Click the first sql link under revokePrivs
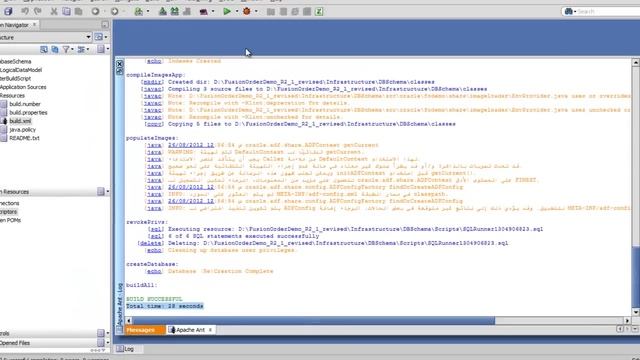This screenshot has width=640, height=360. pos(156,229)
